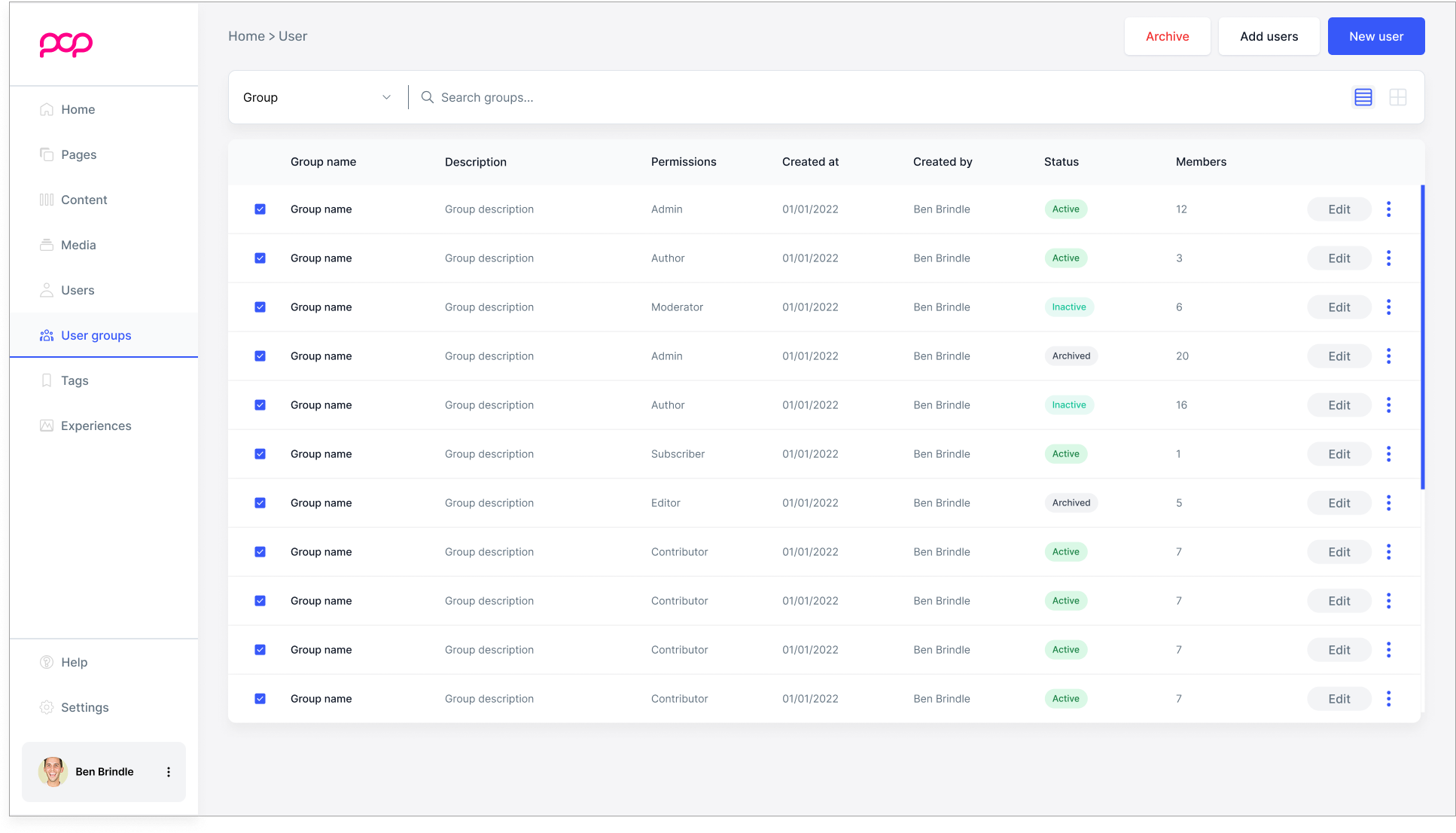Go to Experiences in sidebar

[96, 426]
